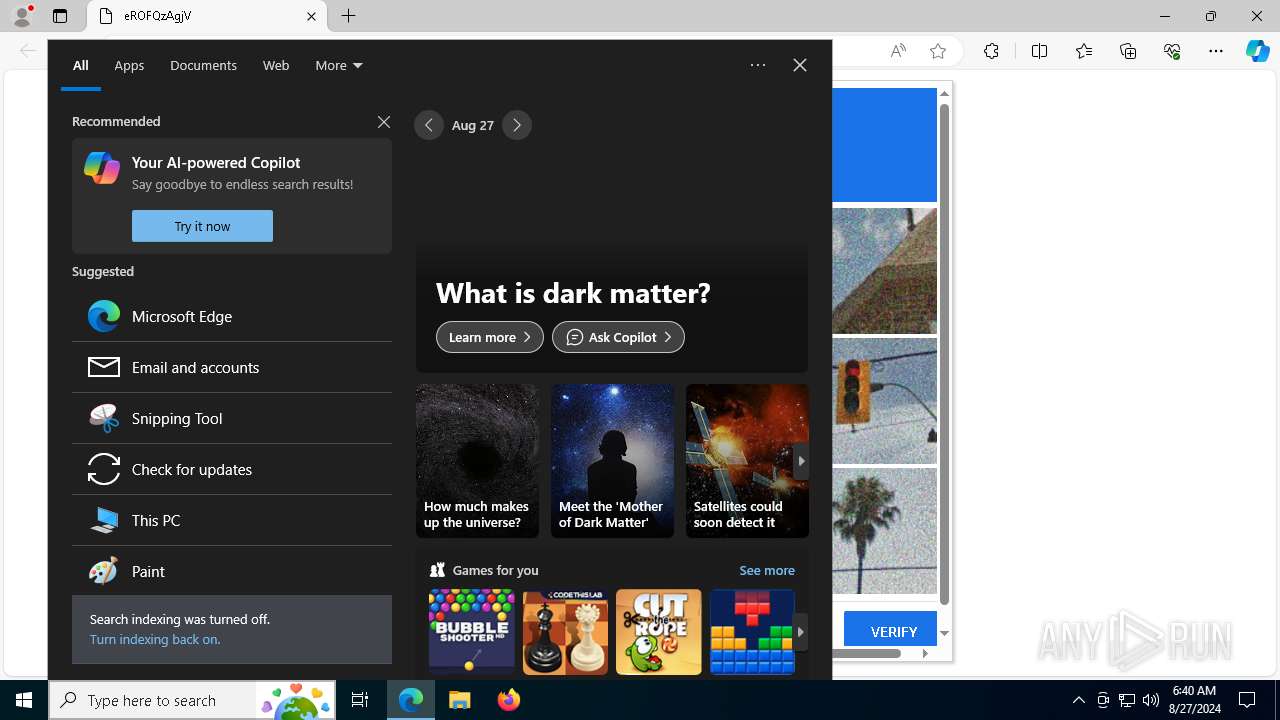Select the palm tree captcha image
The width and height of the screenshot is (1280, 720).
point(885,531)
